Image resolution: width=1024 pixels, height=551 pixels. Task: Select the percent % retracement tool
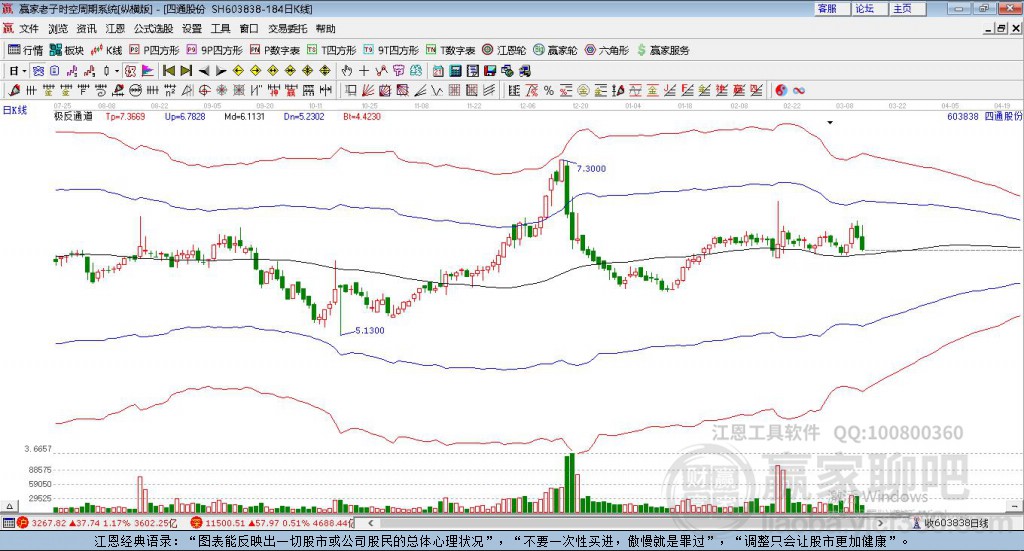[549, 90]
